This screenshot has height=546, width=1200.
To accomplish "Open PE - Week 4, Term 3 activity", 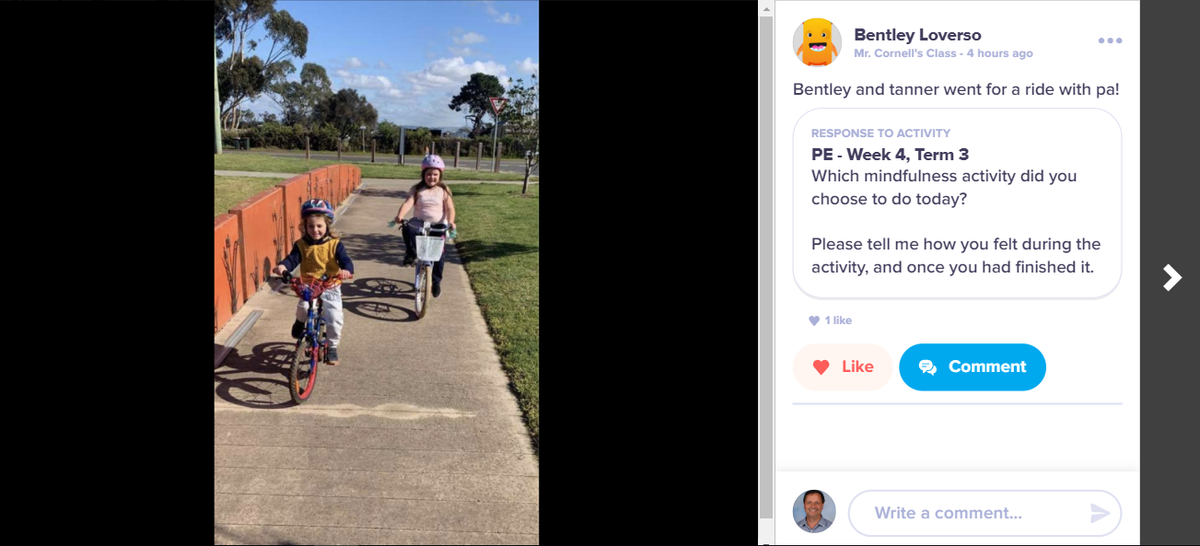I will (x=890, y=154).
